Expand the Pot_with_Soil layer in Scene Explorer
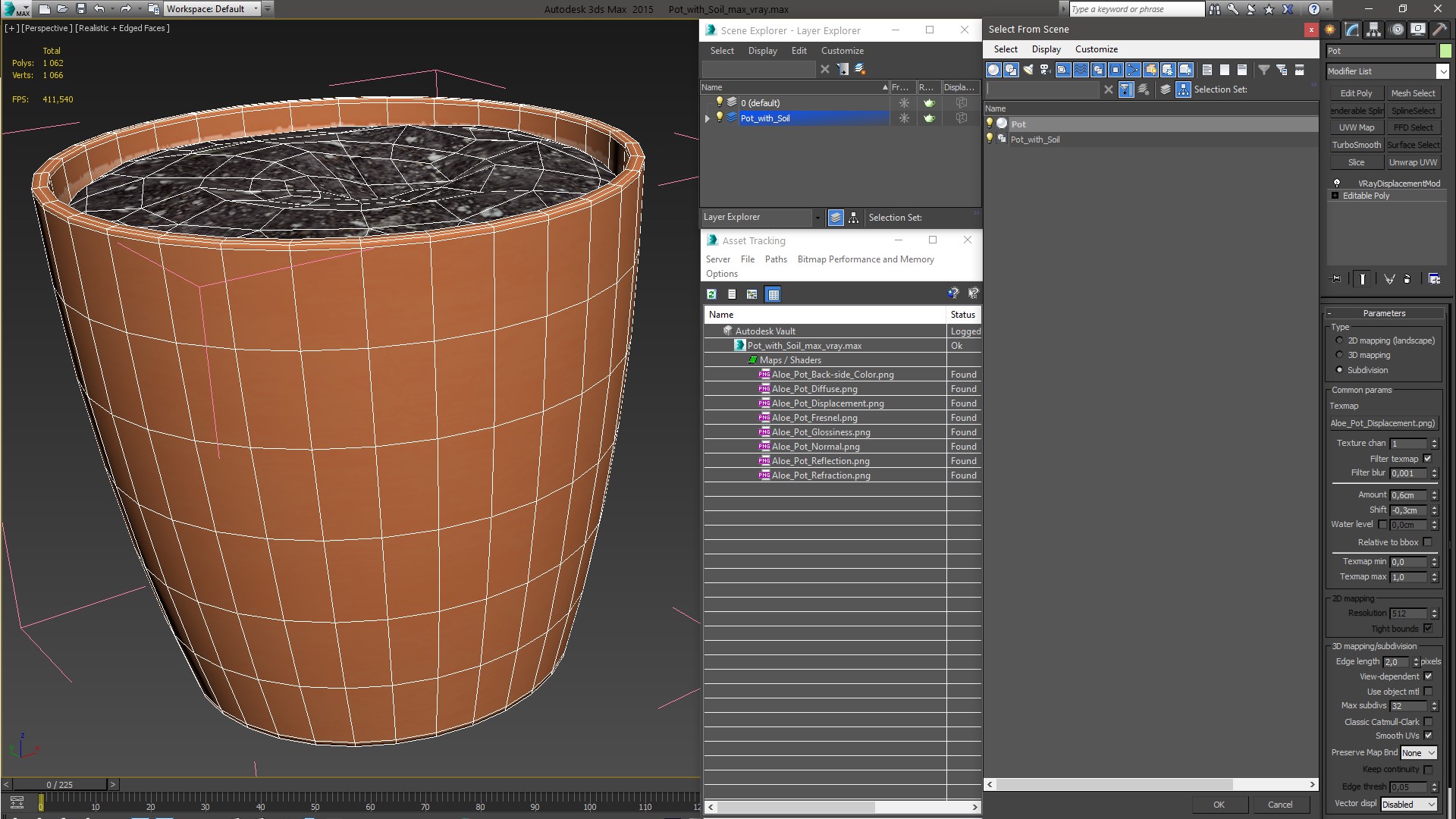1456x819 pixels. point(708,118)
